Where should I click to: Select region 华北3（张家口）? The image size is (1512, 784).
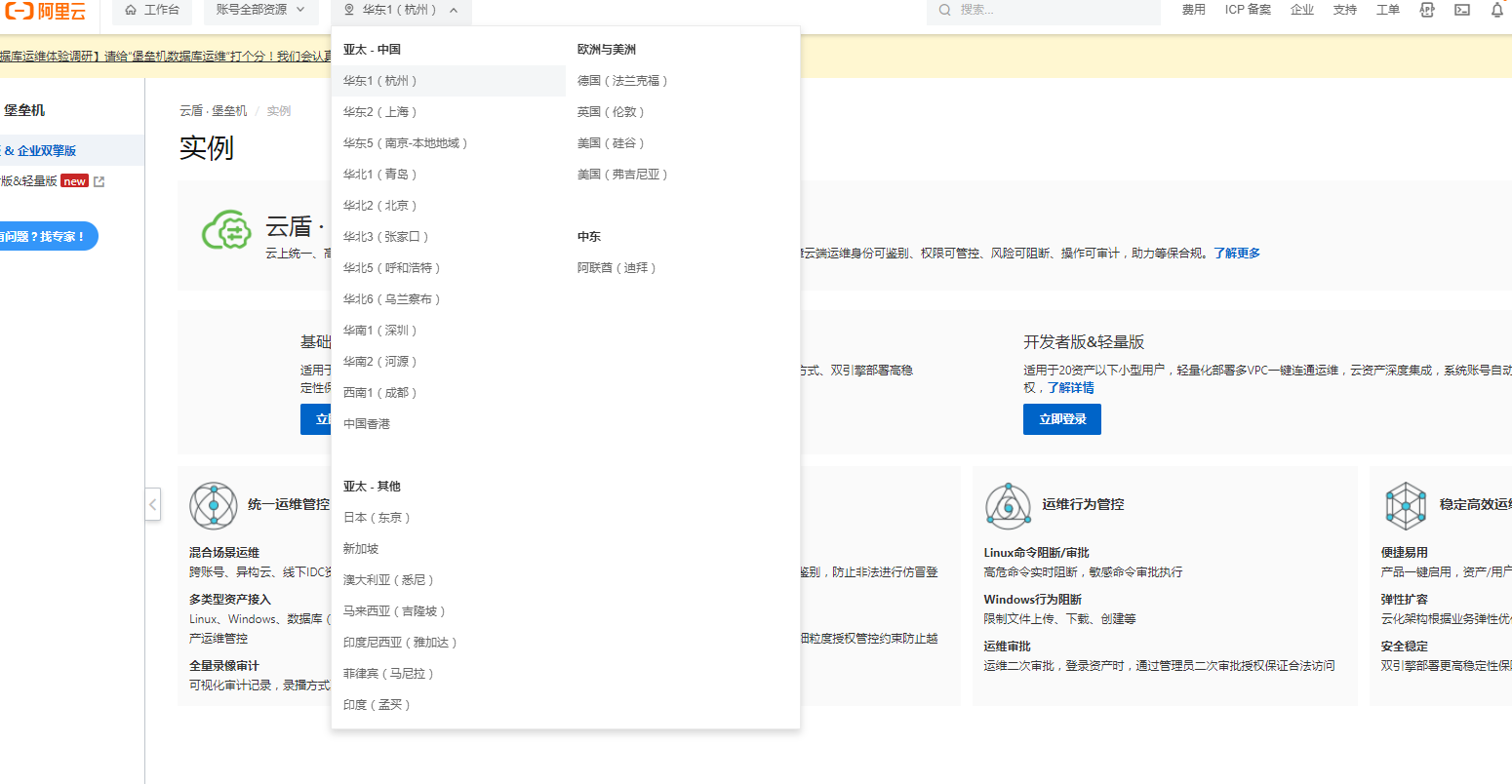pos(449,237)
